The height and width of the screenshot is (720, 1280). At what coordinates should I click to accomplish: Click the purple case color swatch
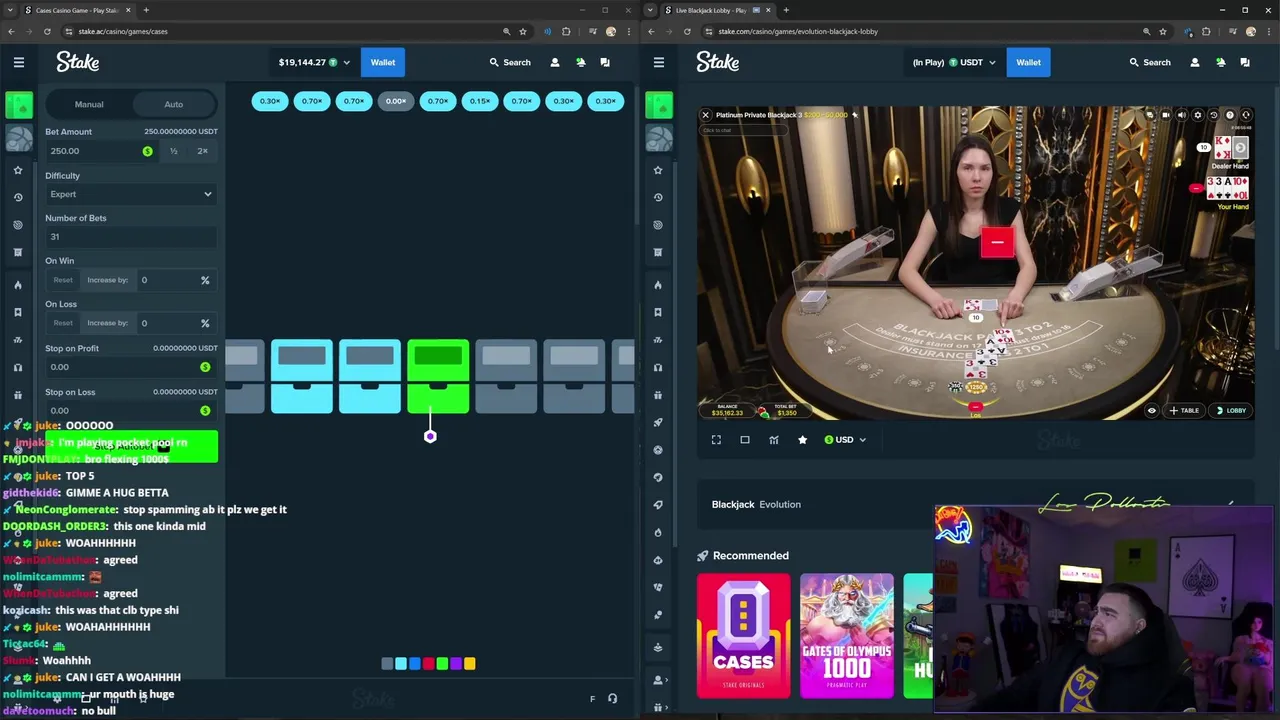pos(456,663)
